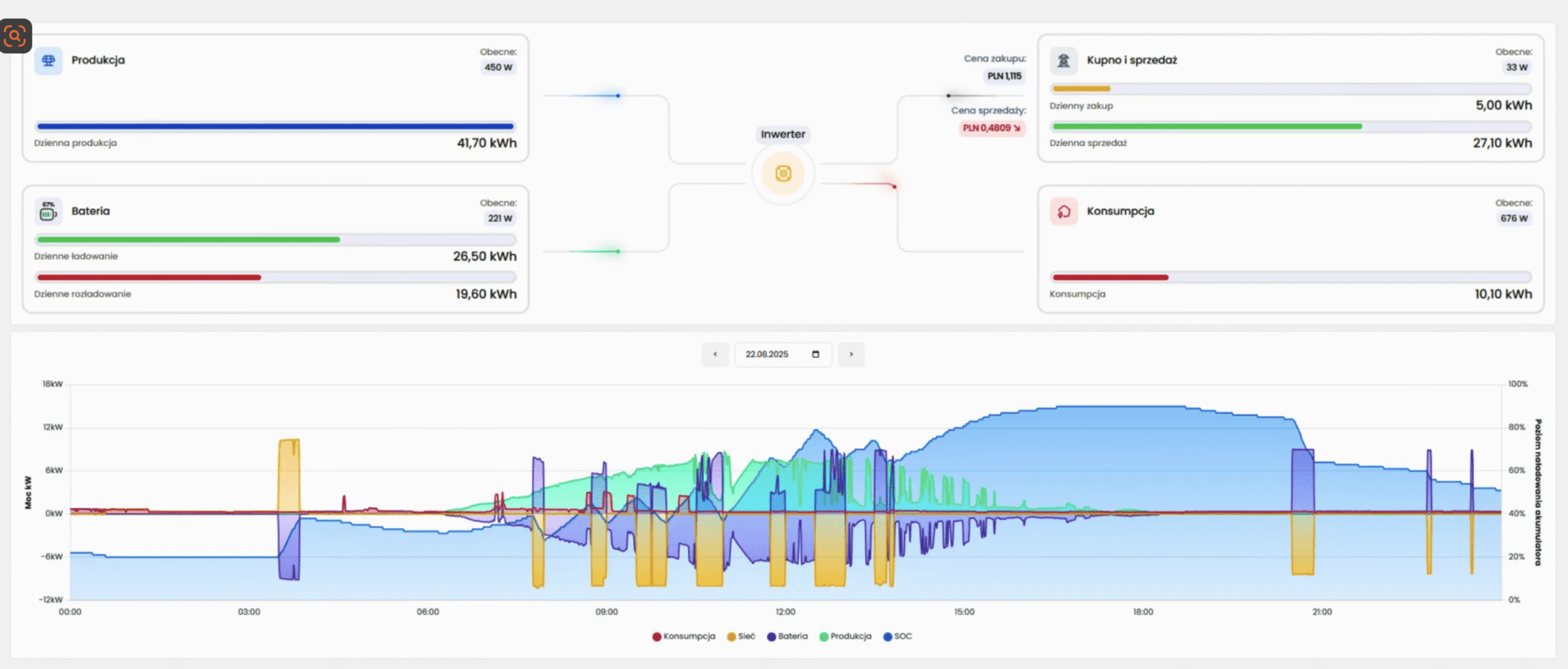The width and height of the screenshot is (1568, 669).
Task: Click the 10,10 kWh consumption value
Action: [1503, 294]
